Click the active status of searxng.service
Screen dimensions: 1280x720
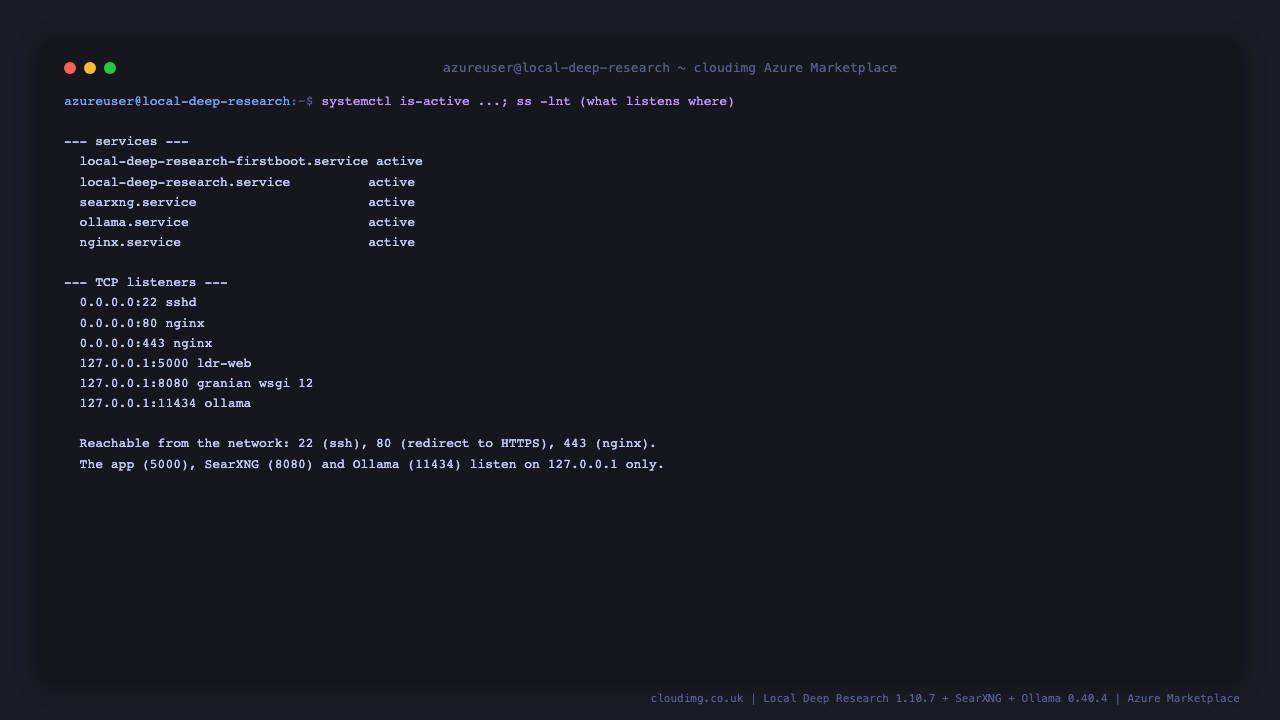[x=391, y=202]
